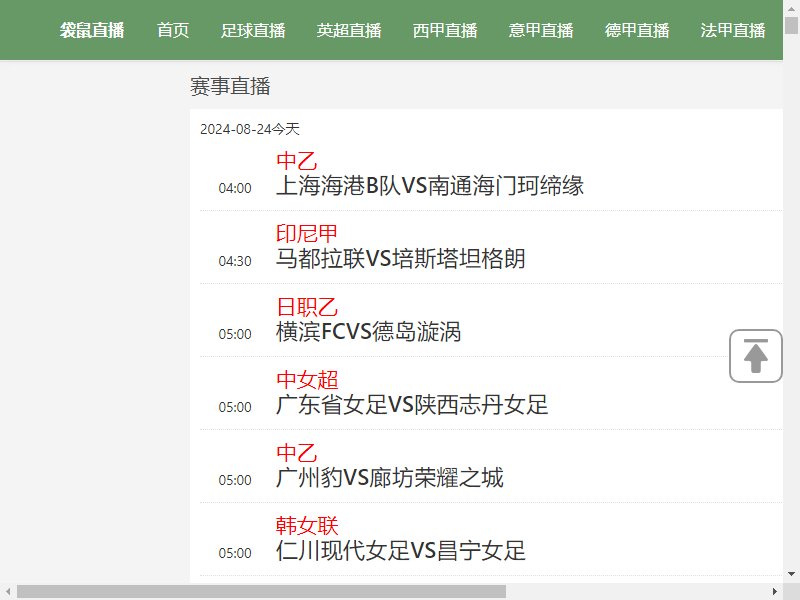Screen dimensions: 800x600
Task: Click the 印尼甲 league label
Action: pos(307,234)
